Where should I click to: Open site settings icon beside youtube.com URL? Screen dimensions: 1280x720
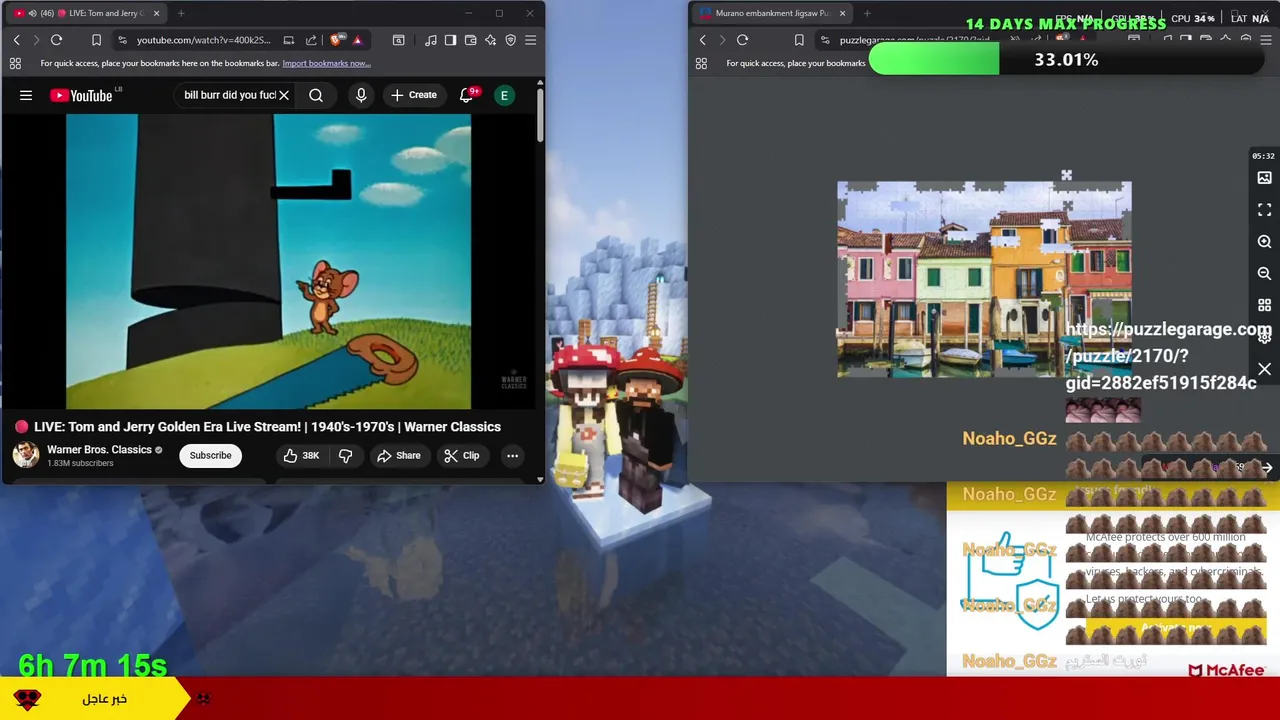122,40
